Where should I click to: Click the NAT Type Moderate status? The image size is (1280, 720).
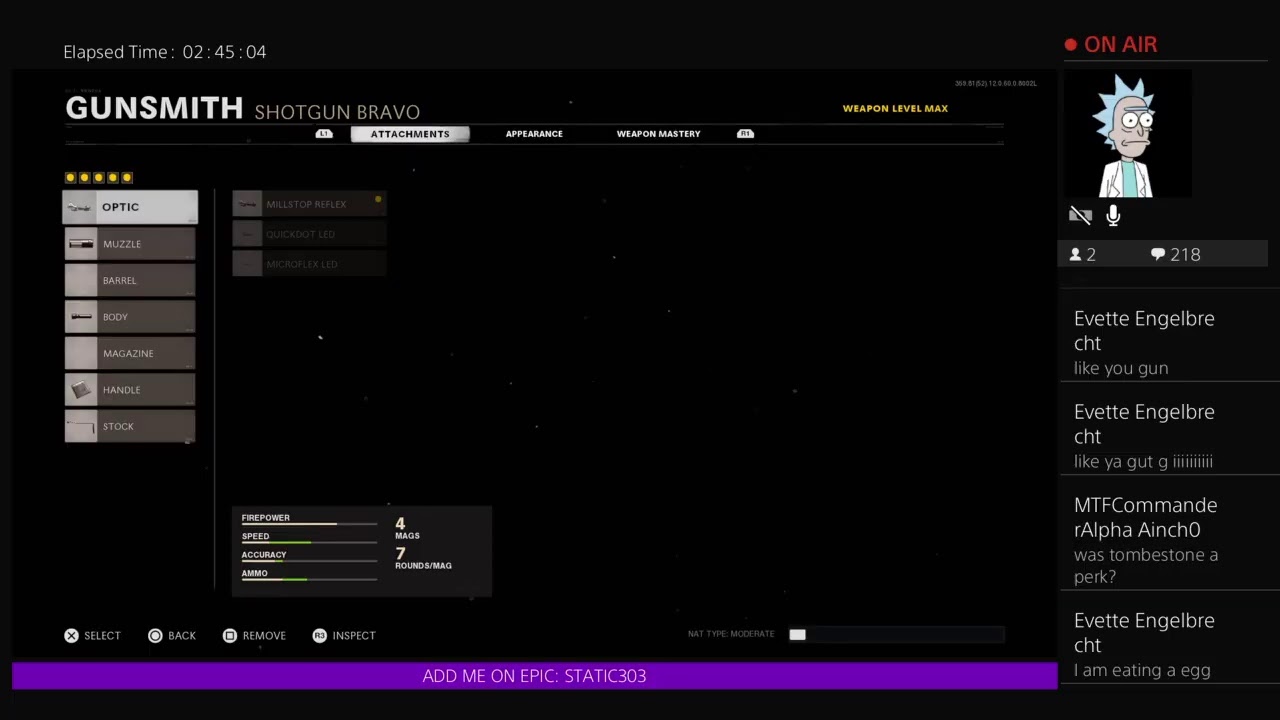pyautogui.click(x=731, y=634)
